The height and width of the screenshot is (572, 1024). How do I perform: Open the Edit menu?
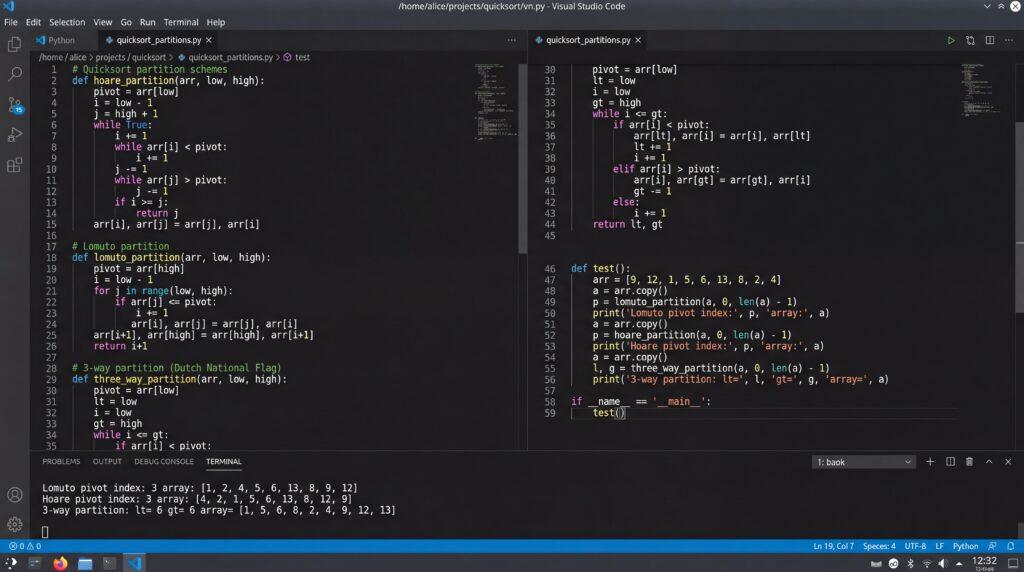pos(33,22)
